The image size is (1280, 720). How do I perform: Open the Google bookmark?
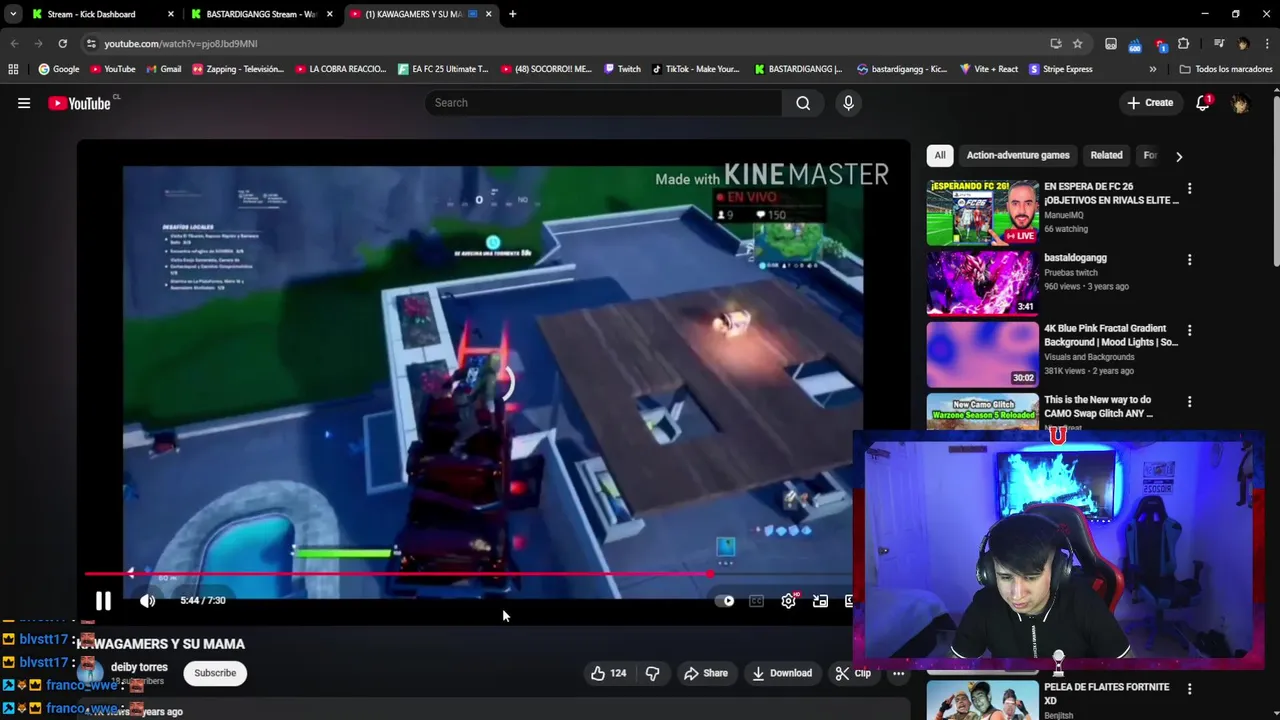[59, 69]
